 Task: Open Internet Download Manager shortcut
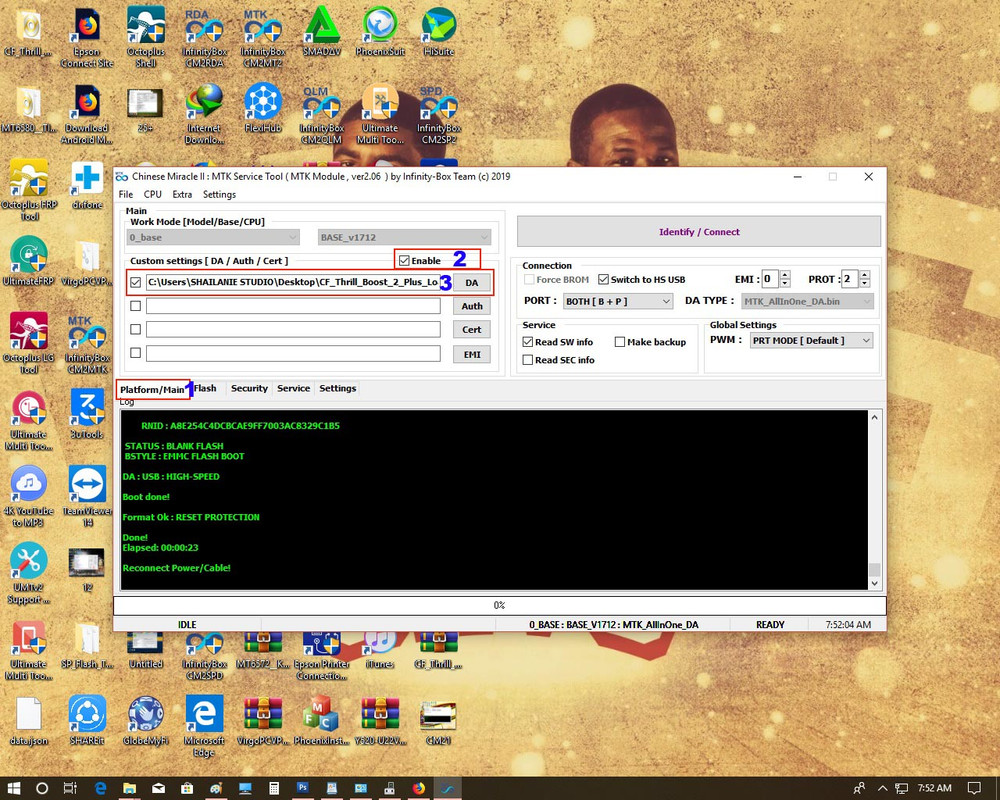coord(204,114)
